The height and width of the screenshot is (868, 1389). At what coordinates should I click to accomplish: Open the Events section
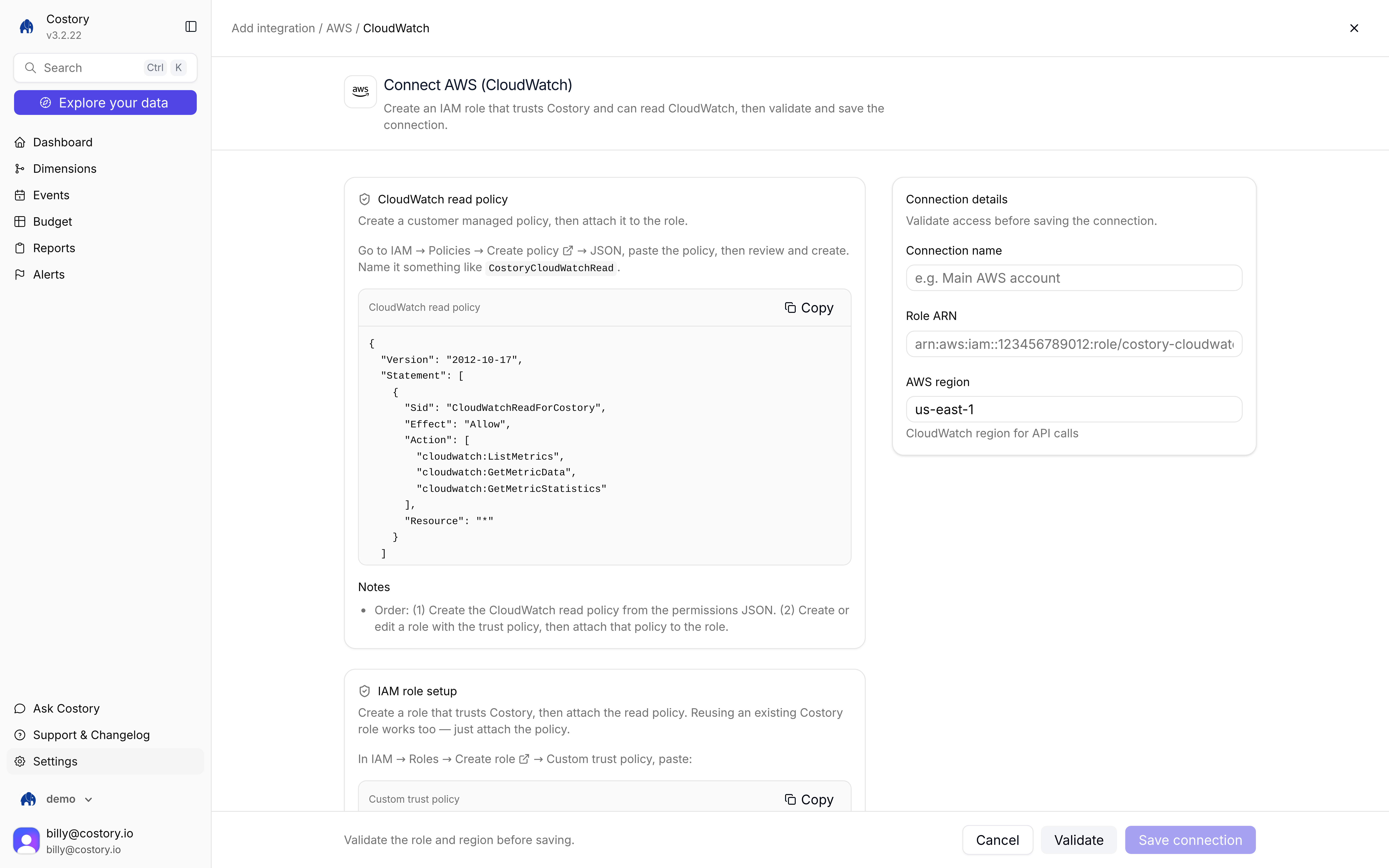coord(106,195)
